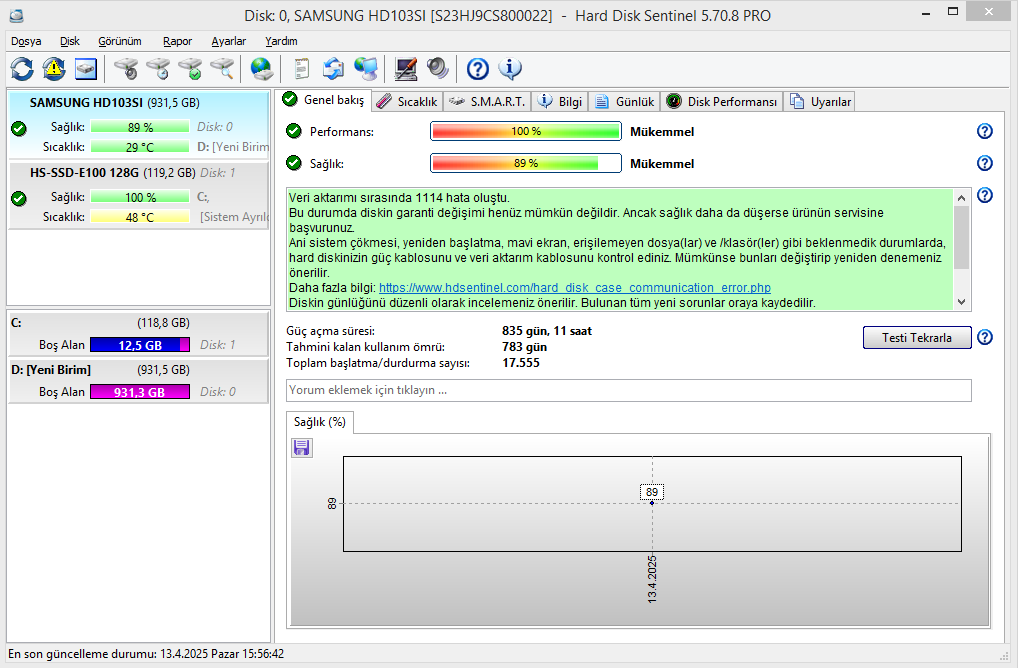Screen dimensions: 1018x668
Task: Open the Disk Performansı tab
Action: click(722, 102)
